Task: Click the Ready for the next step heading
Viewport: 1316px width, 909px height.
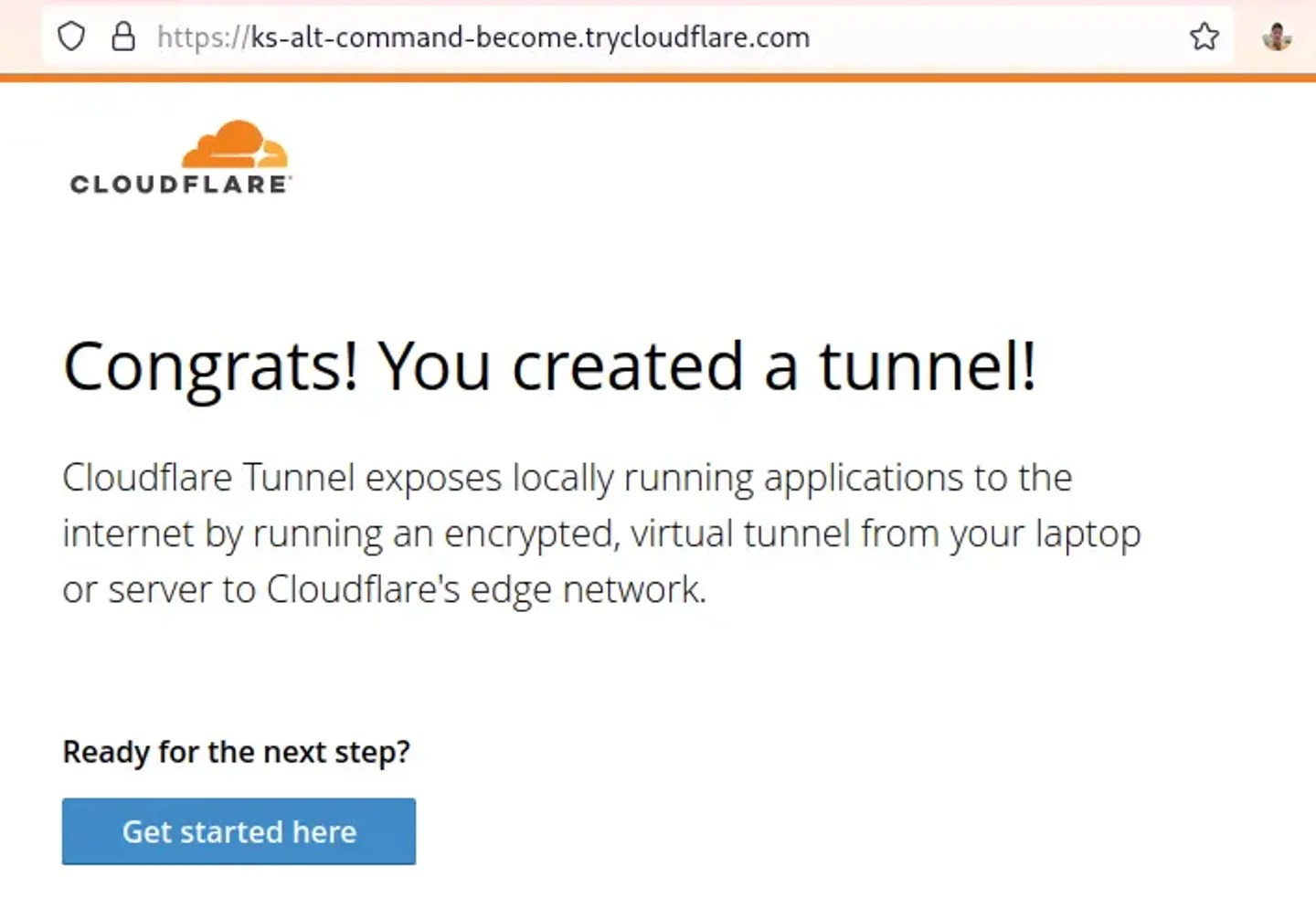Action: pyautogui.click(x=236, y=751)
